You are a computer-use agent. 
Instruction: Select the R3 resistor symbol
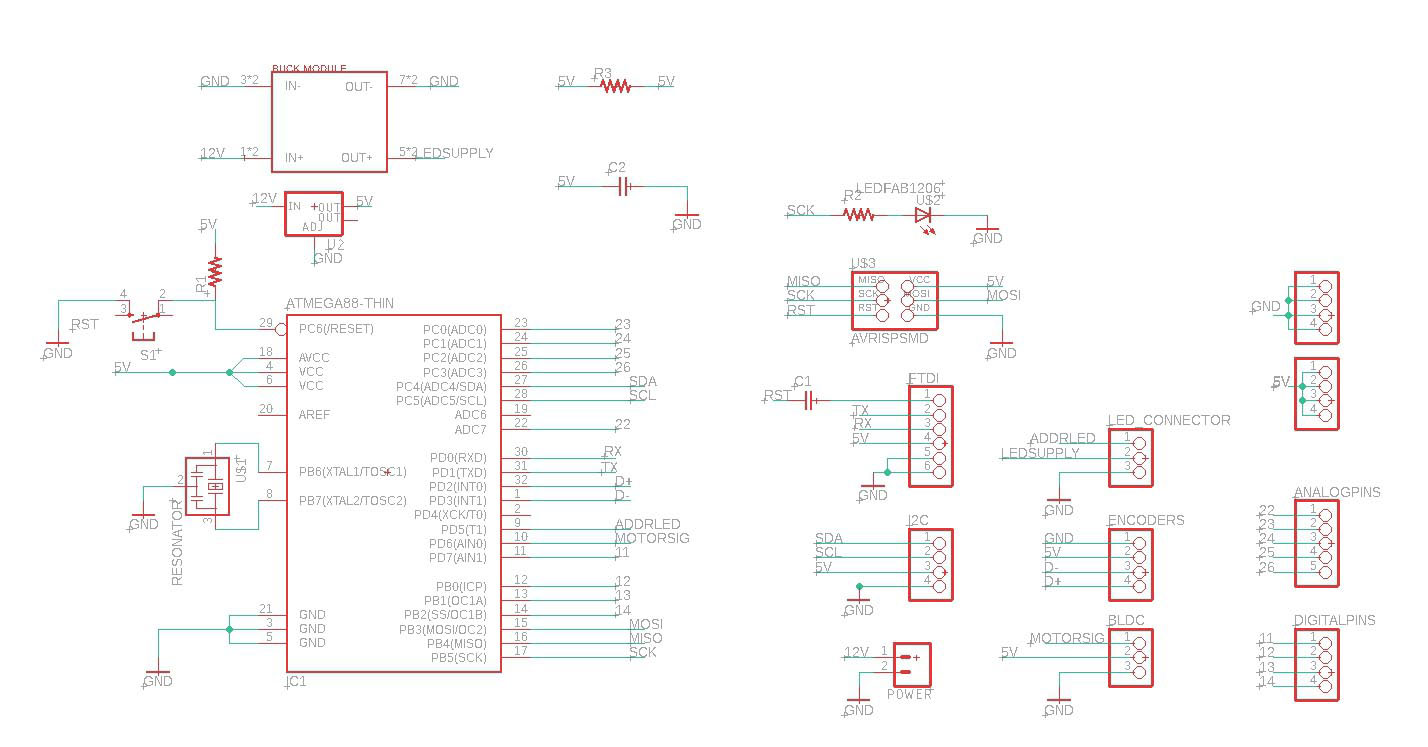[615, 87]
